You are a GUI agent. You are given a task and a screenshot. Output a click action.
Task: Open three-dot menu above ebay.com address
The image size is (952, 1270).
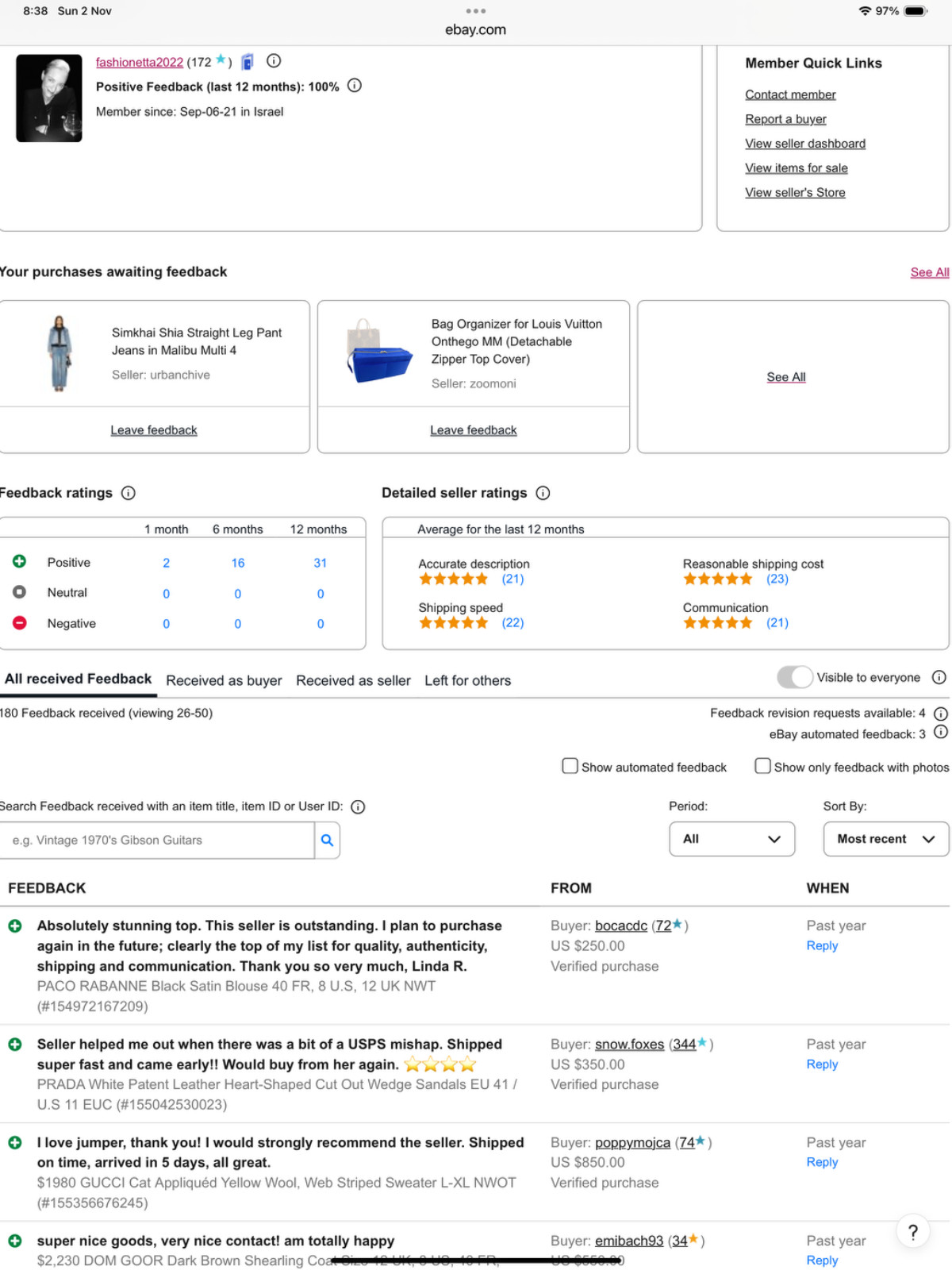tap(476, 11)
